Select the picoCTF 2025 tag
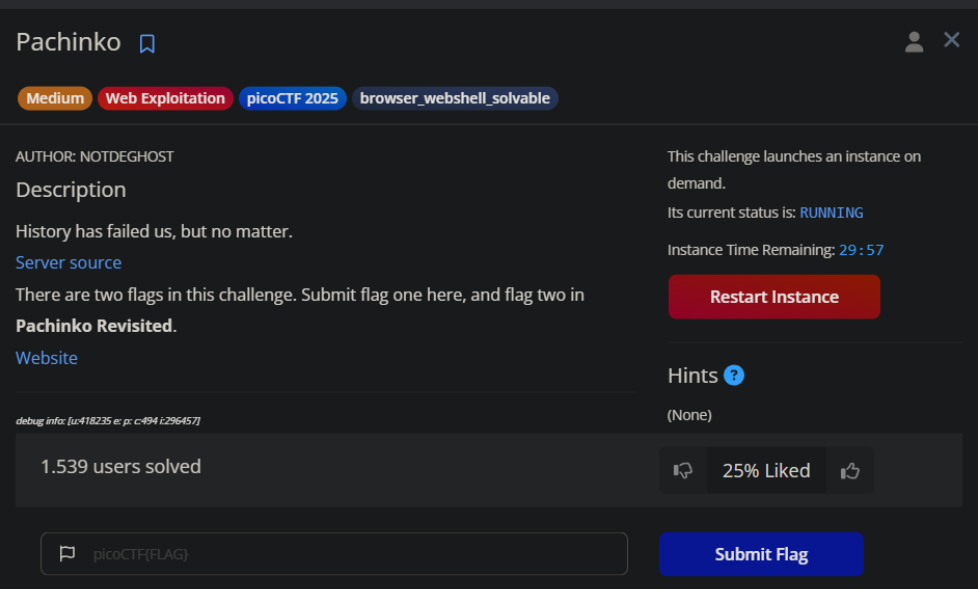978x589 pixels. coord(292,98)
